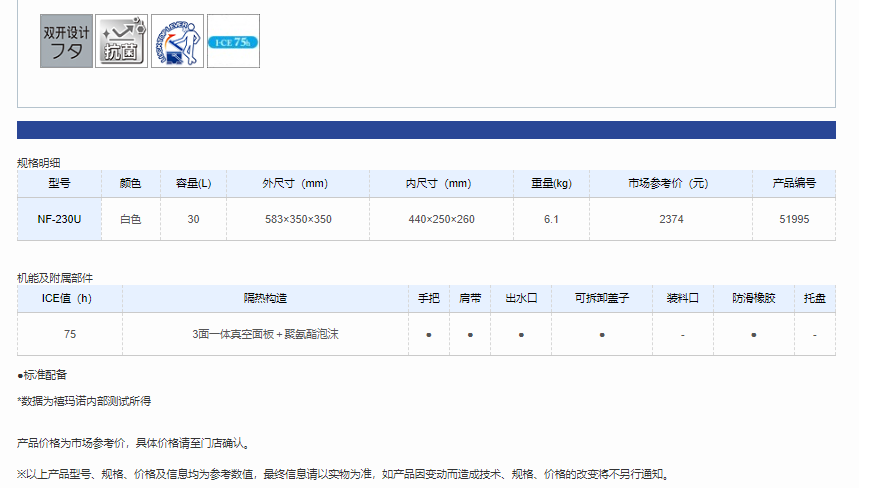
Task: Click the ※以上产品型号 disclaimer line
Action: (343, 474)
